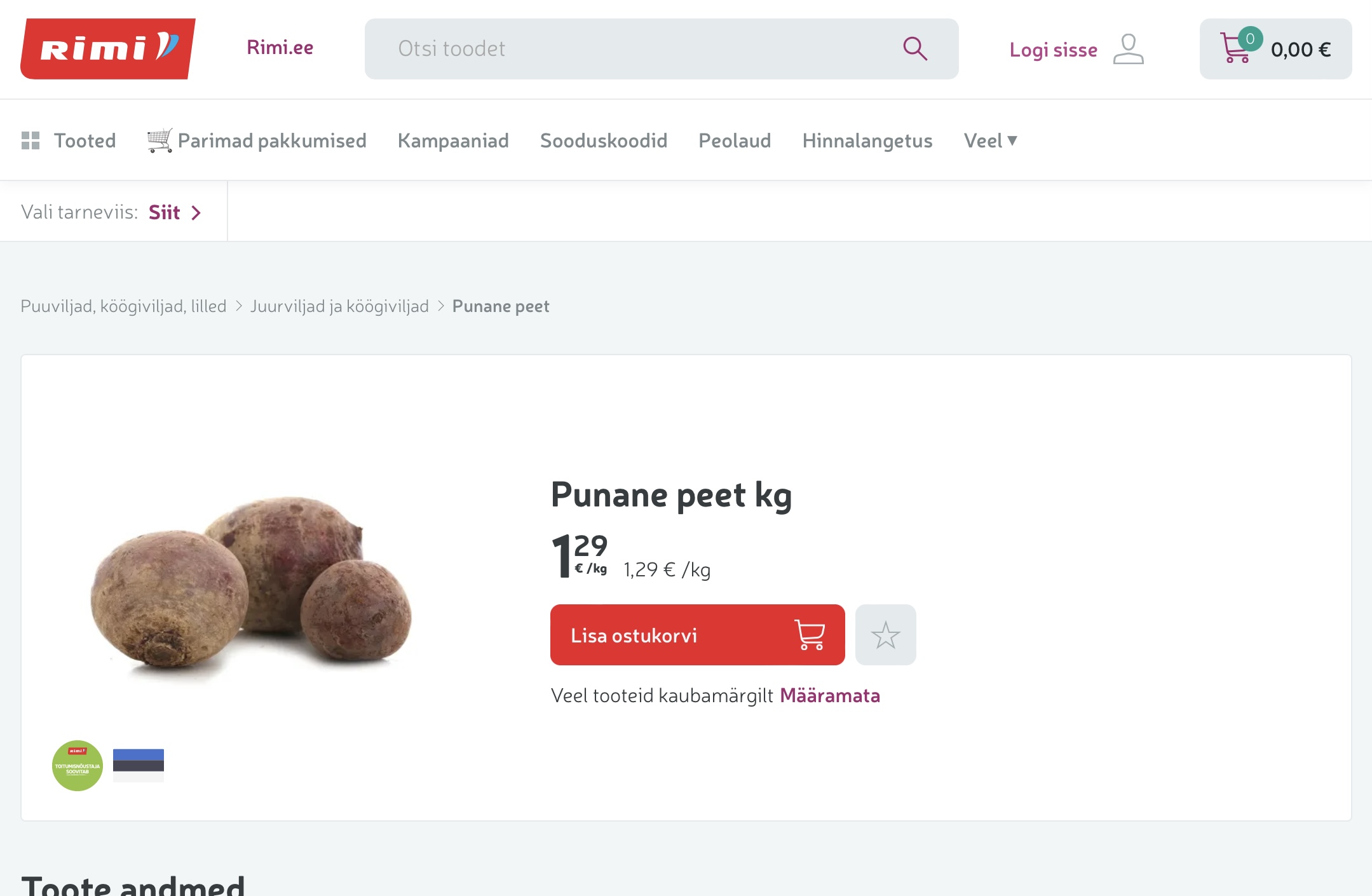Expand the Veel dropdown menu
The image size is (1372, 896).
[x=990, y=140]
